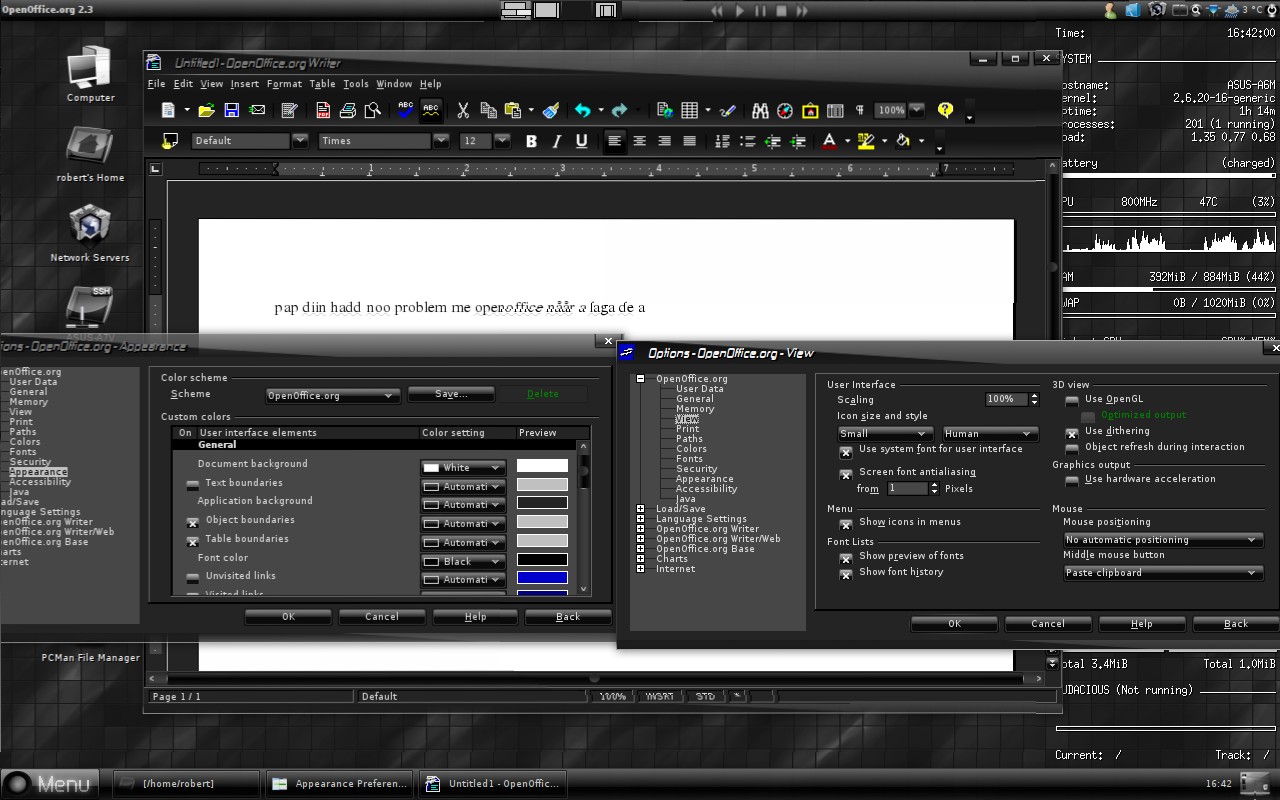Click the Save floppy disk icon
1280x800 pixels.
[x=232, y=110]
